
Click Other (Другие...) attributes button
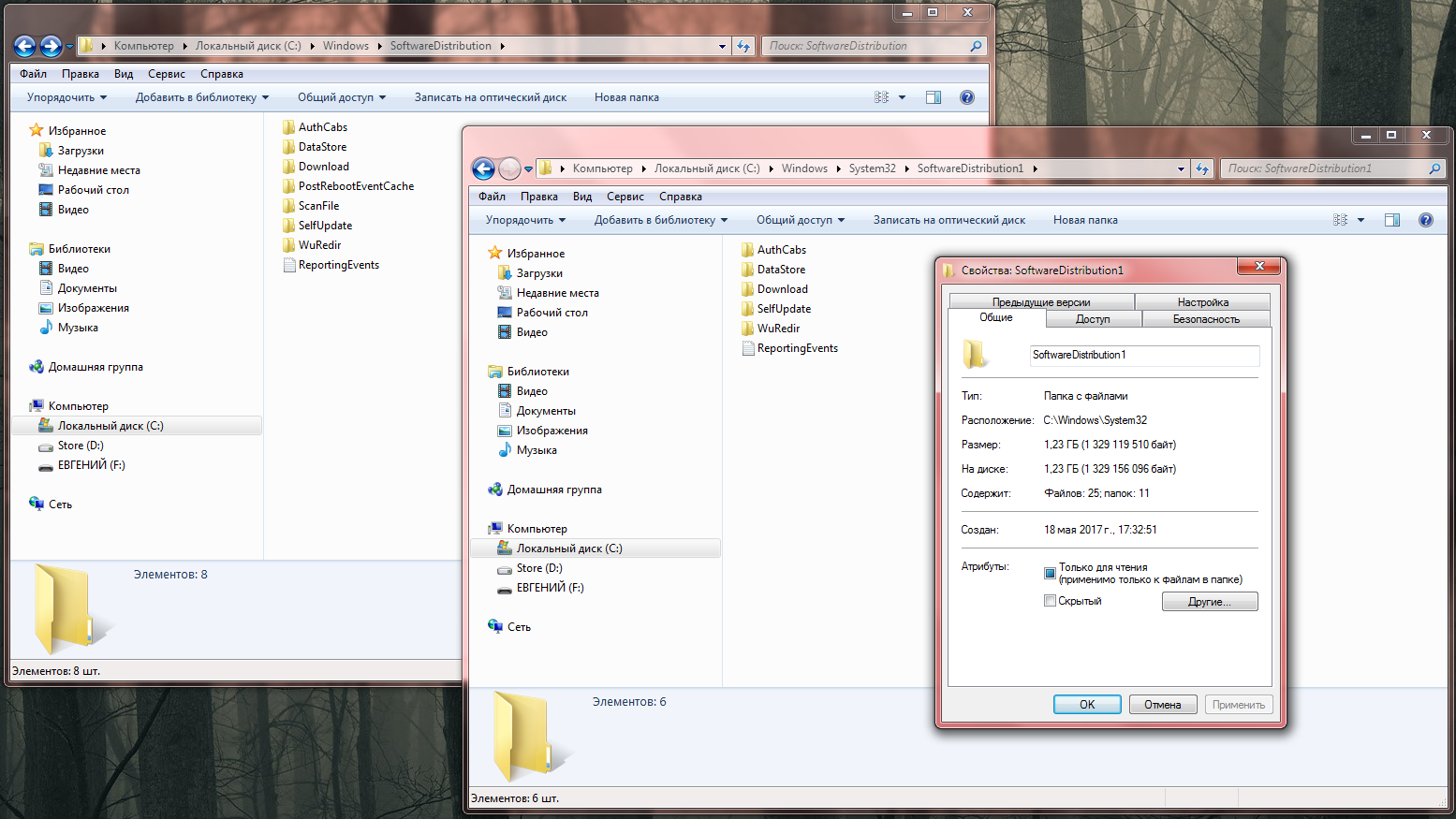click(x=1210, y=602)
